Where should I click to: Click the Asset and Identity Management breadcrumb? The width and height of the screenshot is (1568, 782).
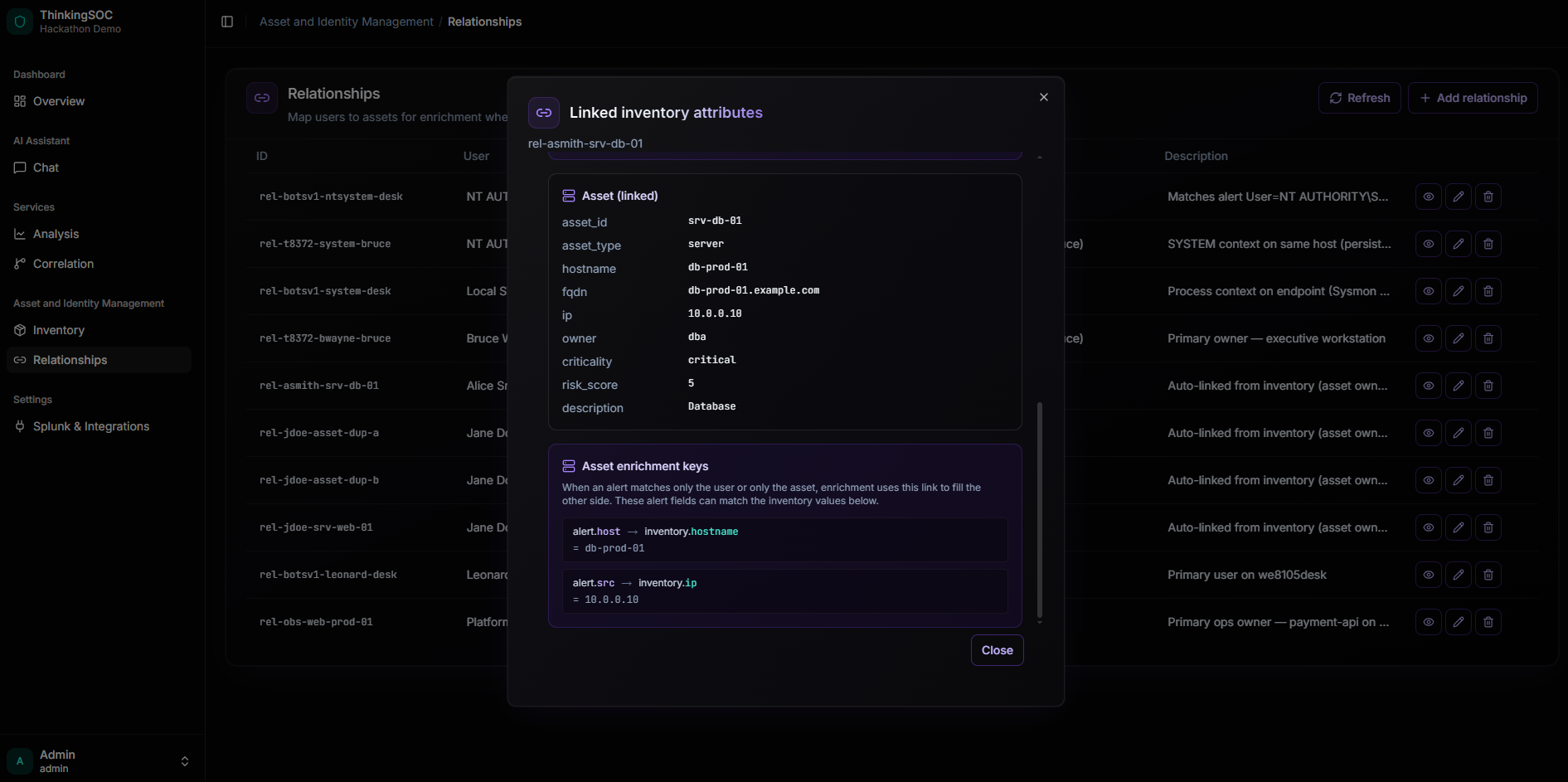[346, 22]
